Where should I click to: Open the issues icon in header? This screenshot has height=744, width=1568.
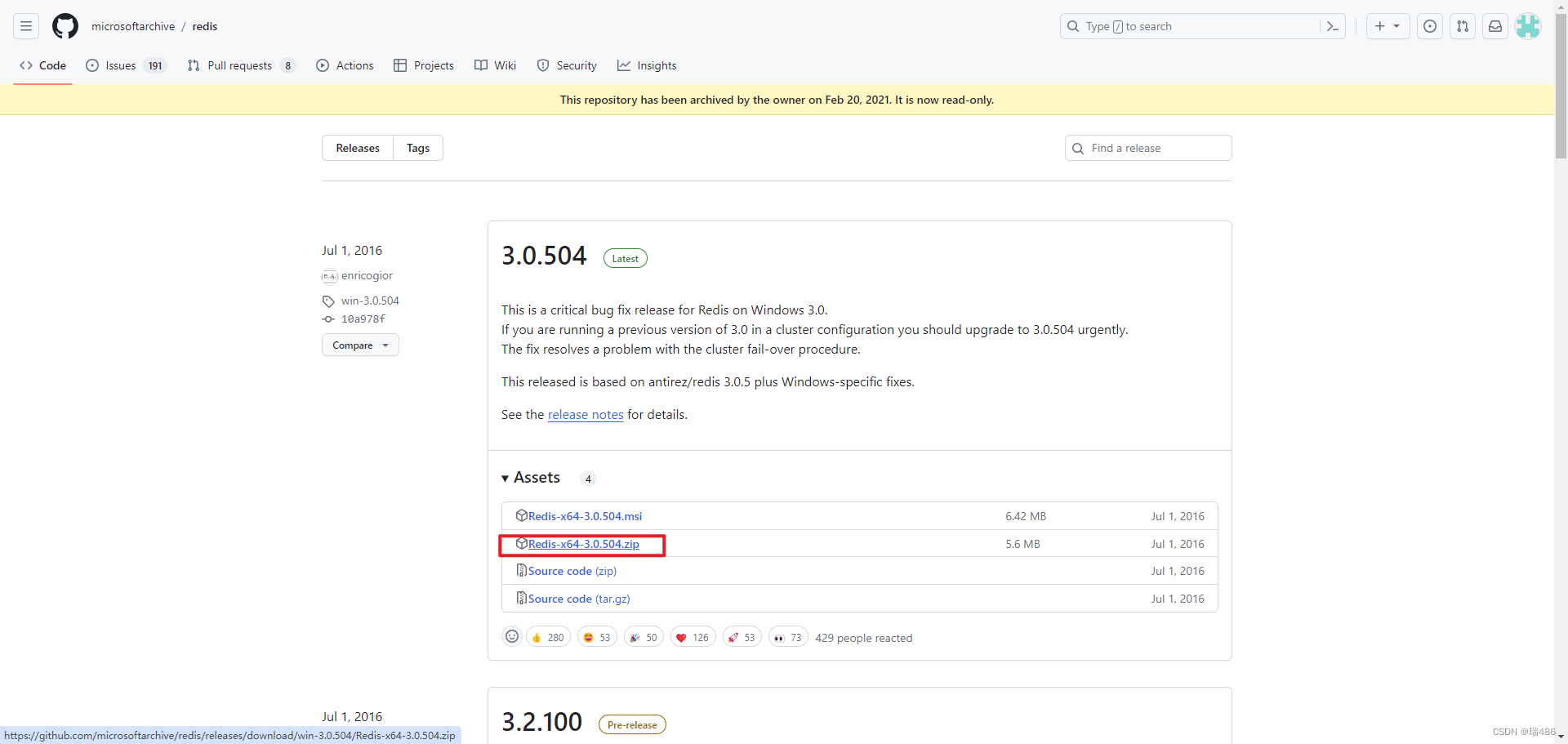tap(1430, 26)
